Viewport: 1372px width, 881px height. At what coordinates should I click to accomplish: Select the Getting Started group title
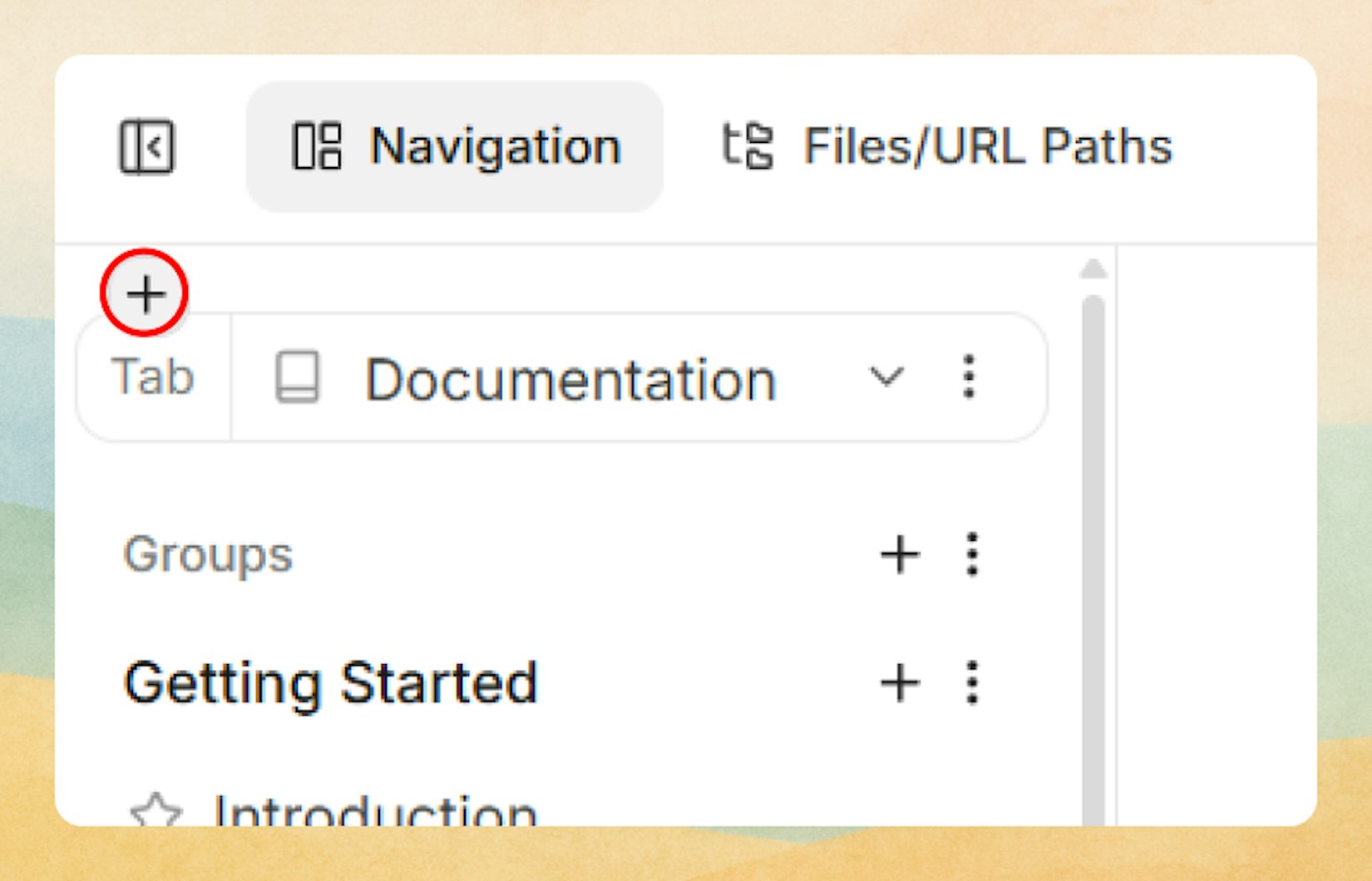pos(331,683)
